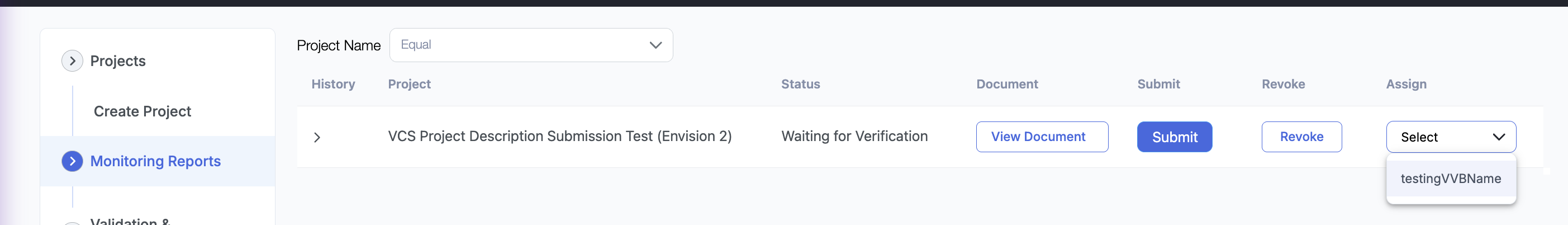This screenshot has width=1568, height=225.
Task: Click the History column header
Action: click(x=333, y=84)
